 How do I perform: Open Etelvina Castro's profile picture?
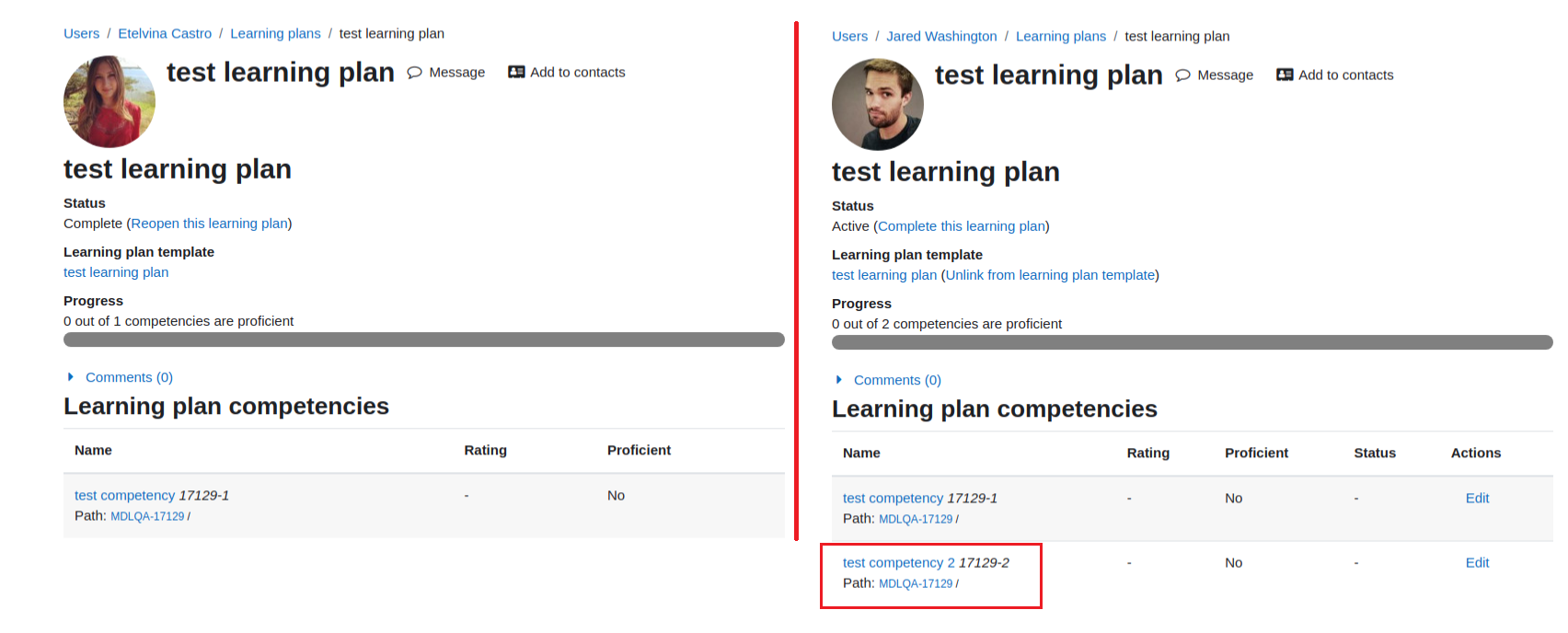110,102
